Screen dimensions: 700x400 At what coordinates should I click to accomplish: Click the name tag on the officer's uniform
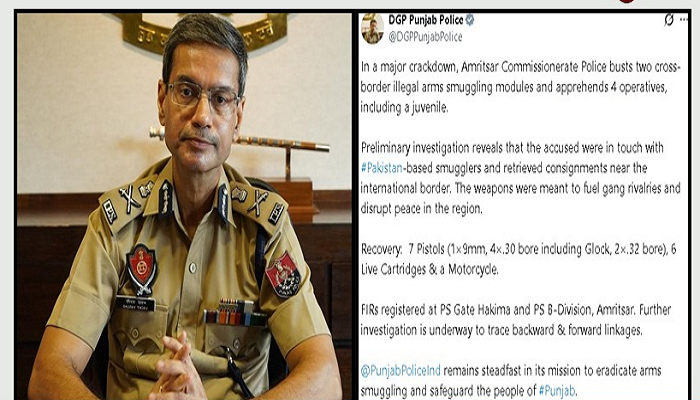pyautogui.click(x=135, y=304)
